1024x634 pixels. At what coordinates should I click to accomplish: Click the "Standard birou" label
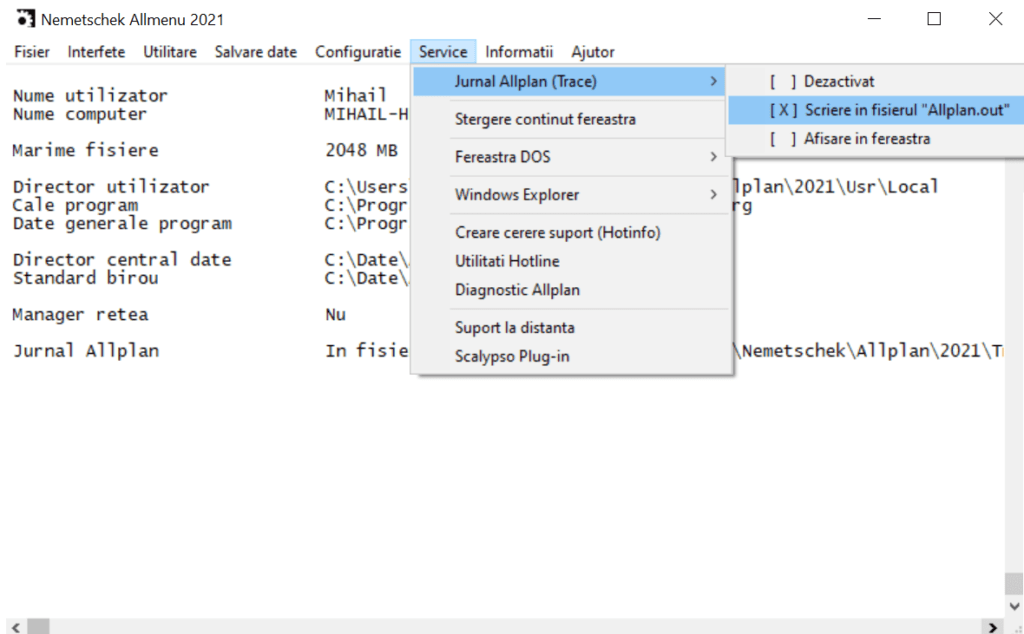[85, 278]
